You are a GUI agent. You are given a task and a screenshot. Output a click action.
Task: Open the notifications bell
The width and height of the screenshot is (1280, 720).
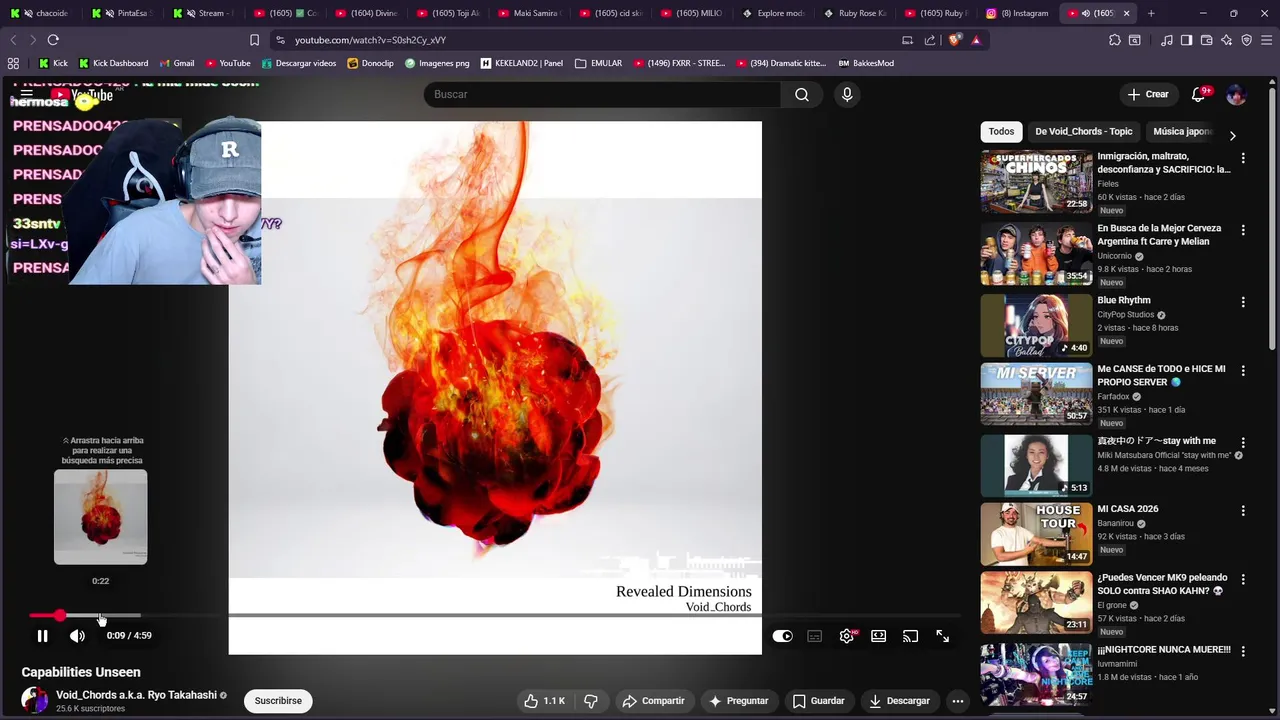click(x=1199, y=94)
